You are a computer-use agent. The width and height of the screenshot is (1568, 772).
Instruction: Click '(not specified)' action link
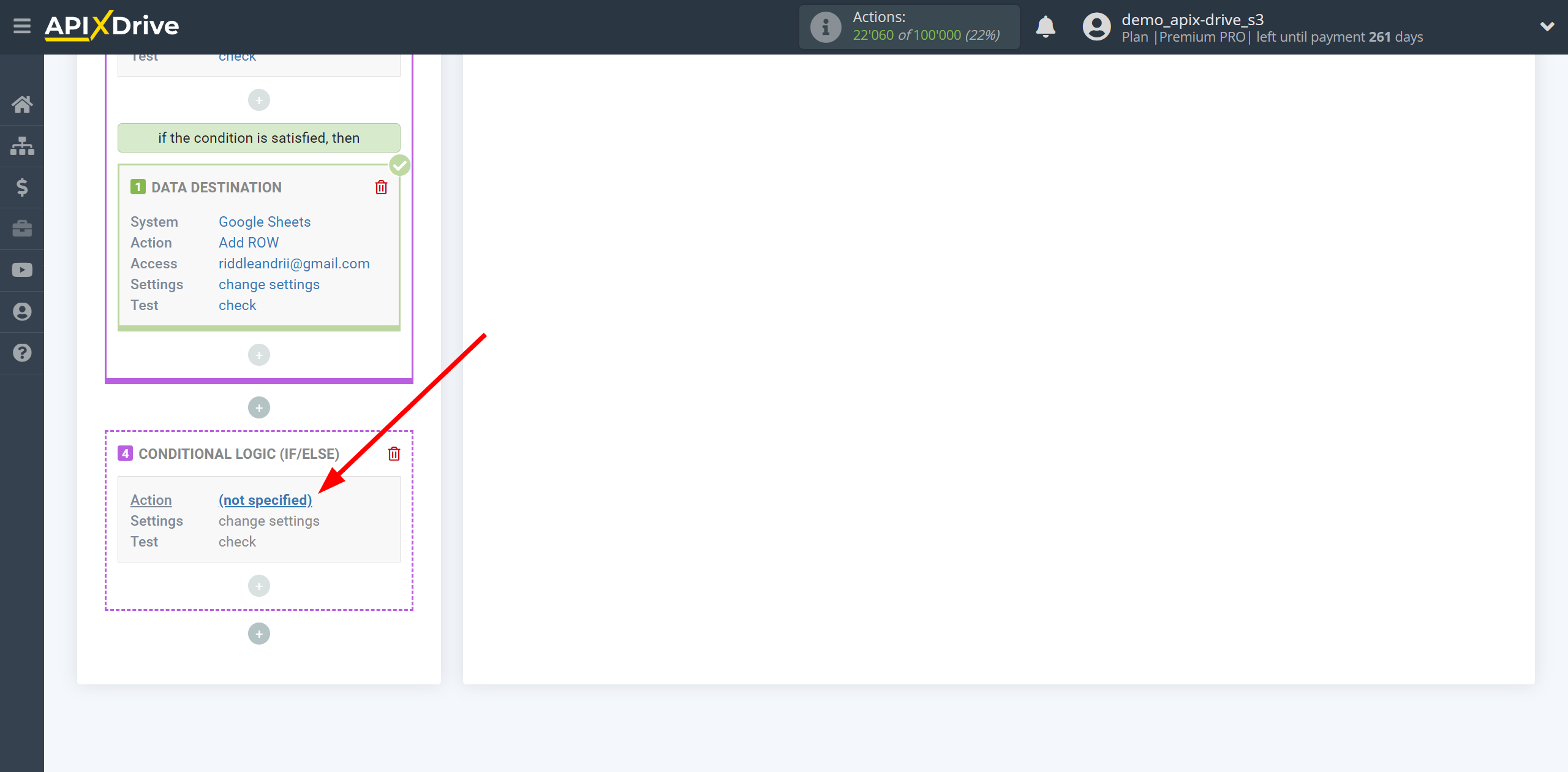265,499
